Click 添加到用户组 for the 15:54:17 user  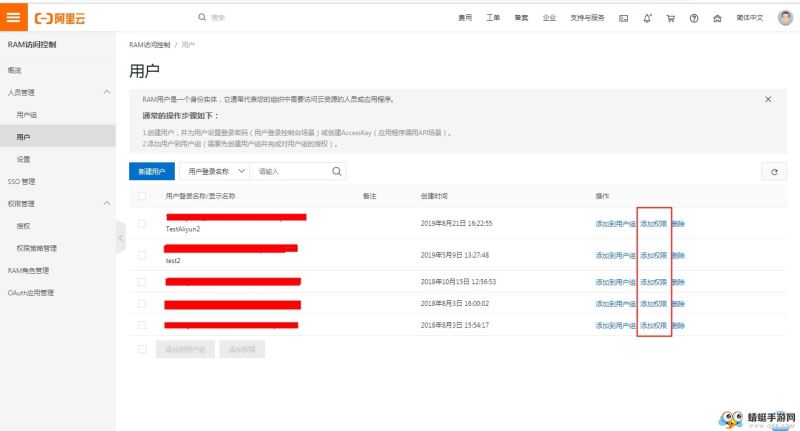615,325
